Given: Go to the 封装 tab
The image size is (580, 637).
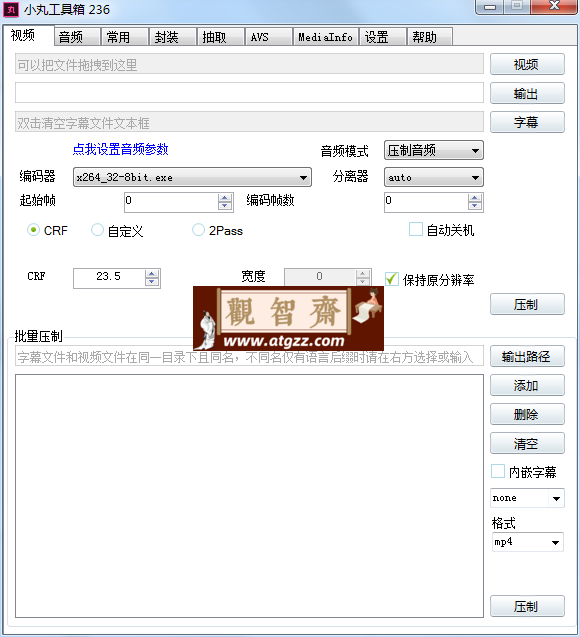Looking at the screenshot, I should [x=173, y=37].
